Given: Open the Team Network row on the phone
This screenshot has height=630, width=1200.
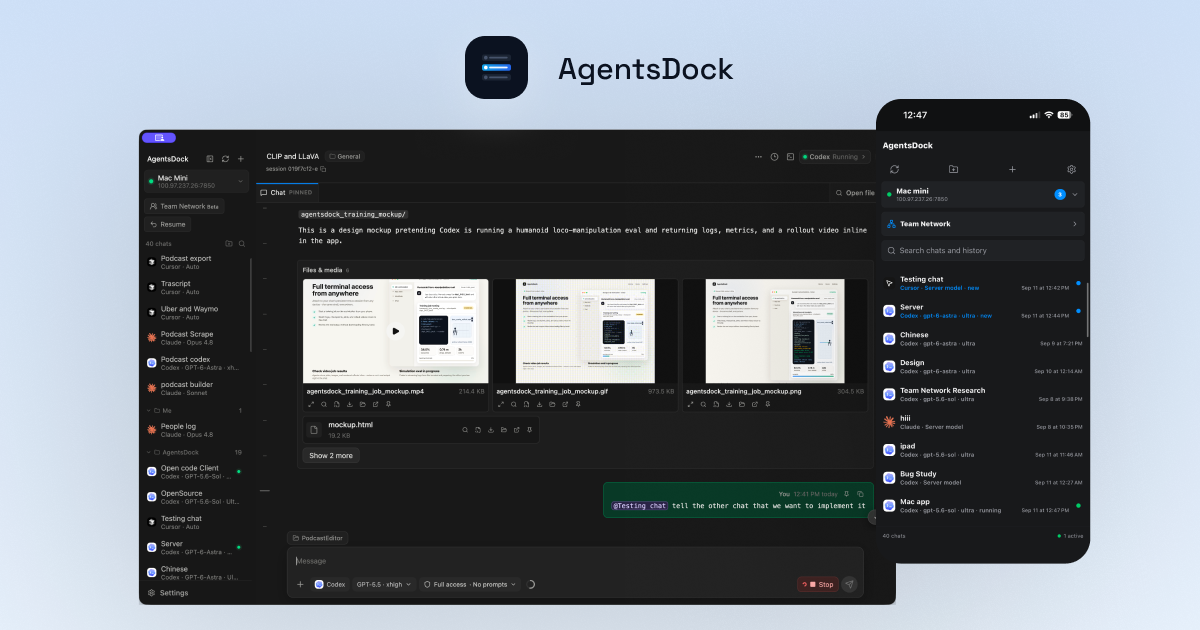Looking at the screenshot, I should (x=983, y=224).
